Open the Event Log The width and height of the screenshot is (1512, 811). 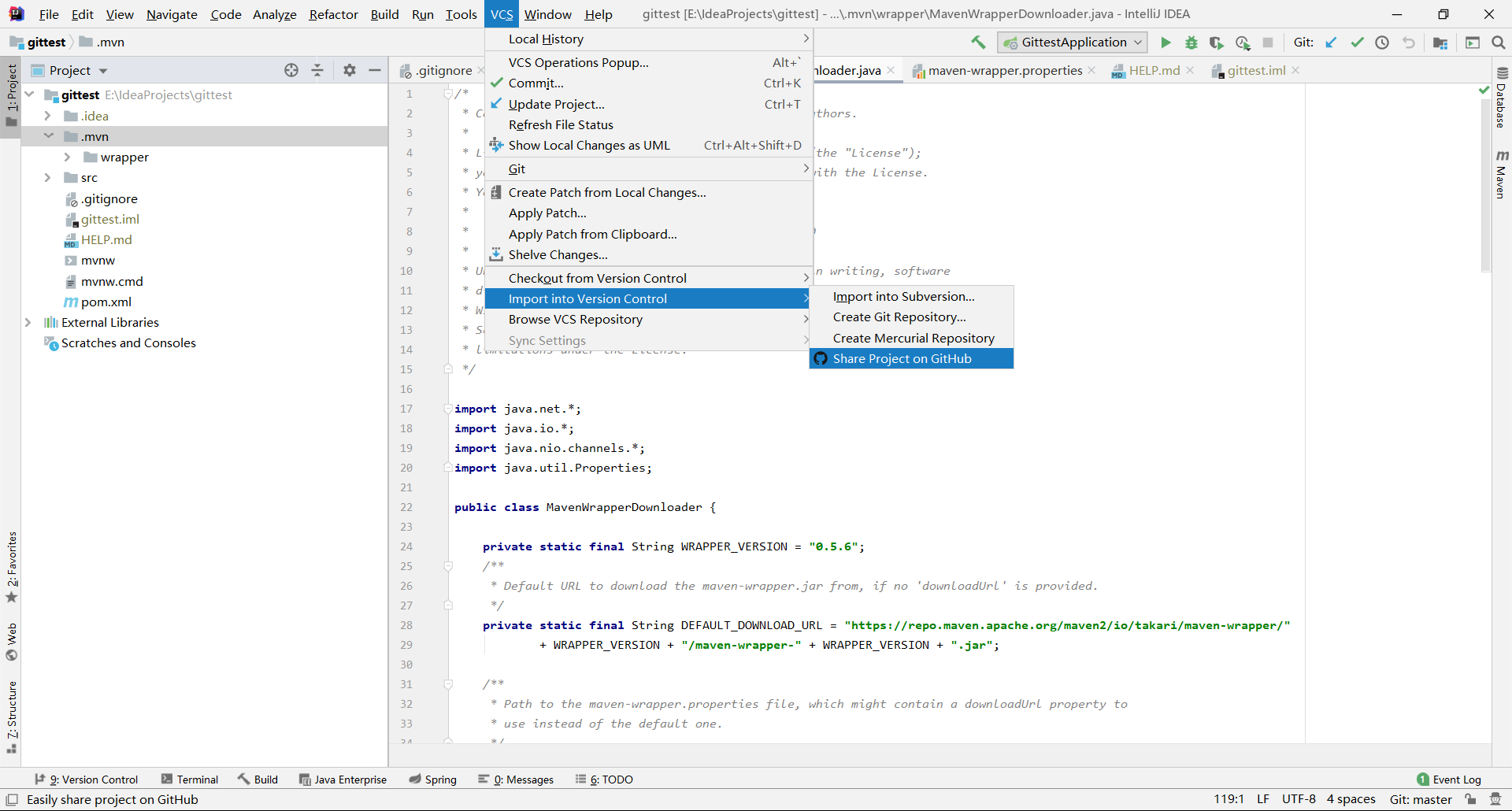point(1449,780)
